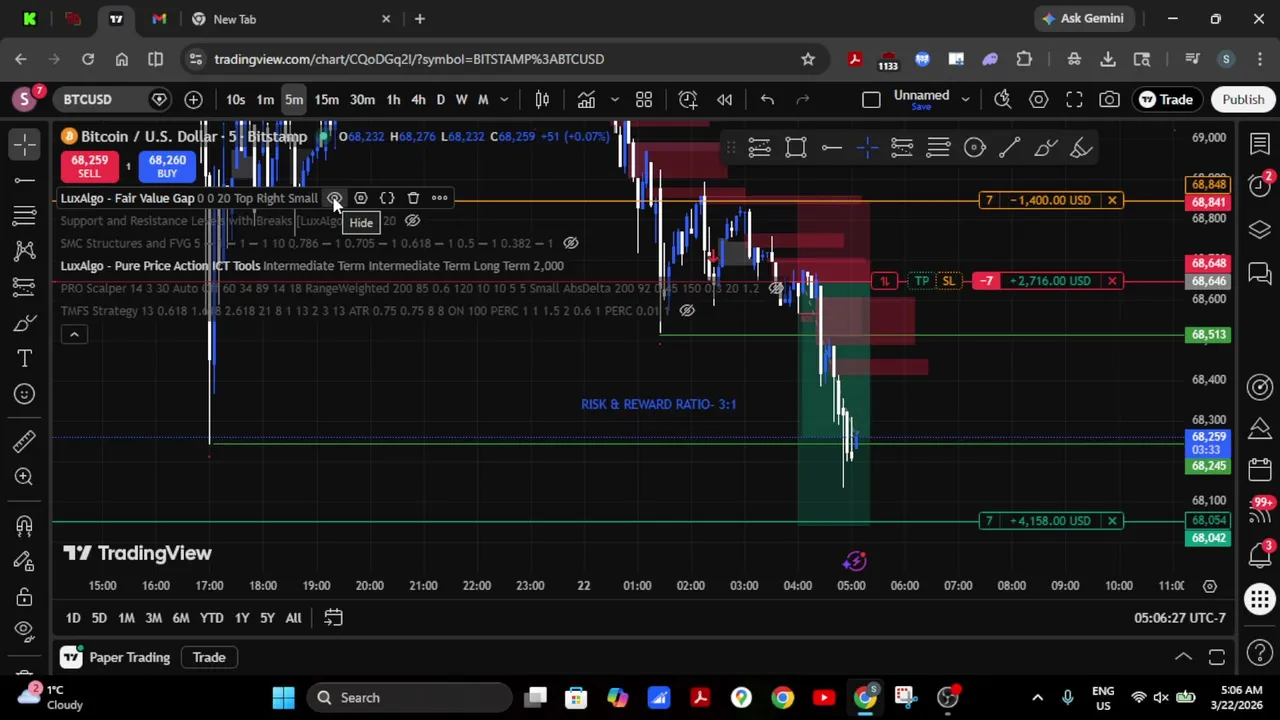Open the timezone 05:06:27 UTC-7 menu

(x=1179, y=618)
